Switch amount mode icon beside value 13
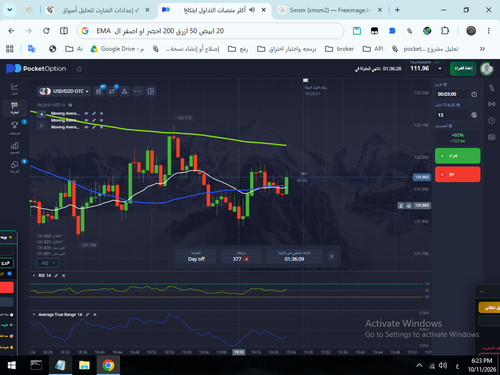This screenshot has height=375, width=500. click(474, 115)
